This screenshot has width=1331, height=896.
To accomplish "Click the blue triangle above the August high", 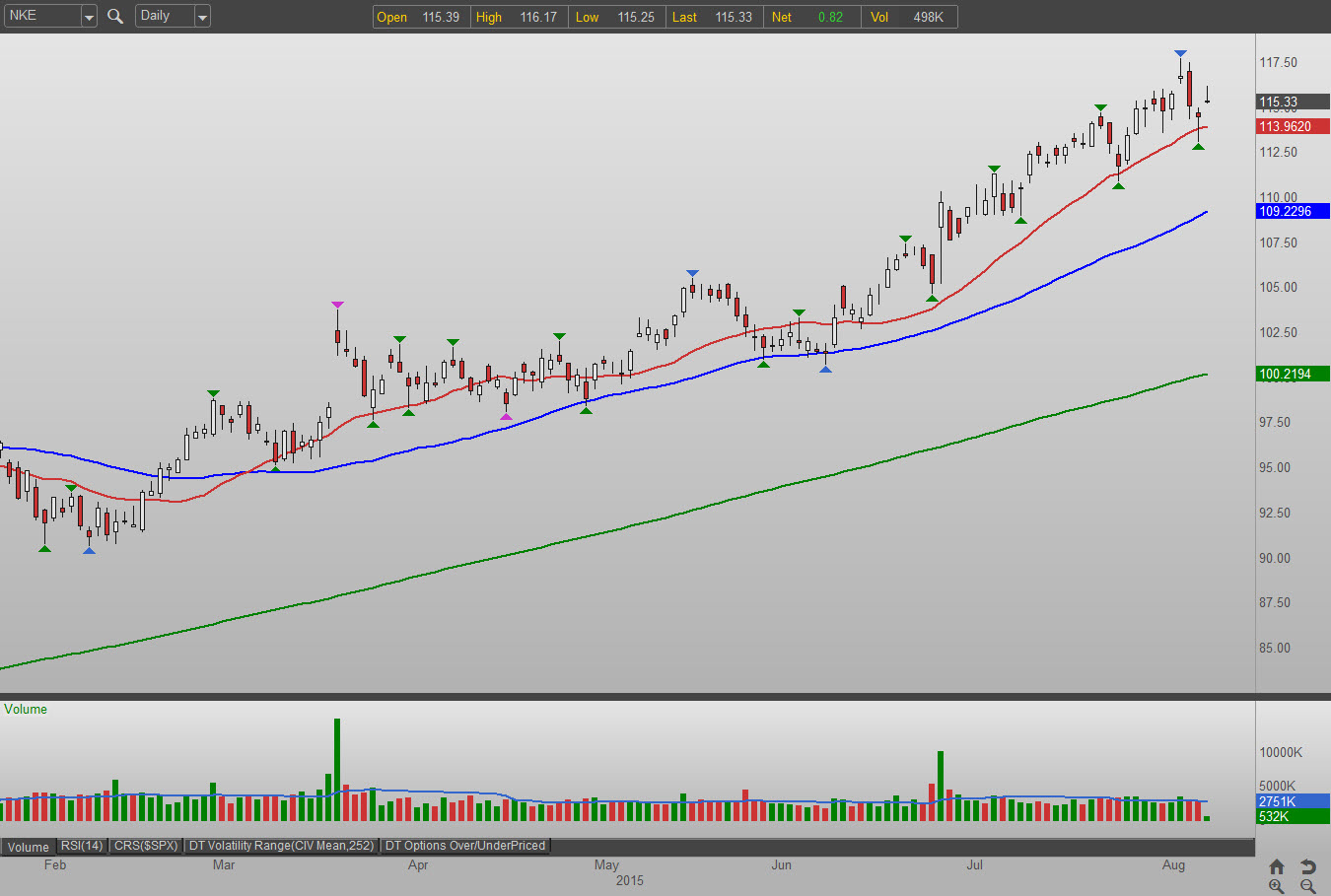I will coord(1180,53).
